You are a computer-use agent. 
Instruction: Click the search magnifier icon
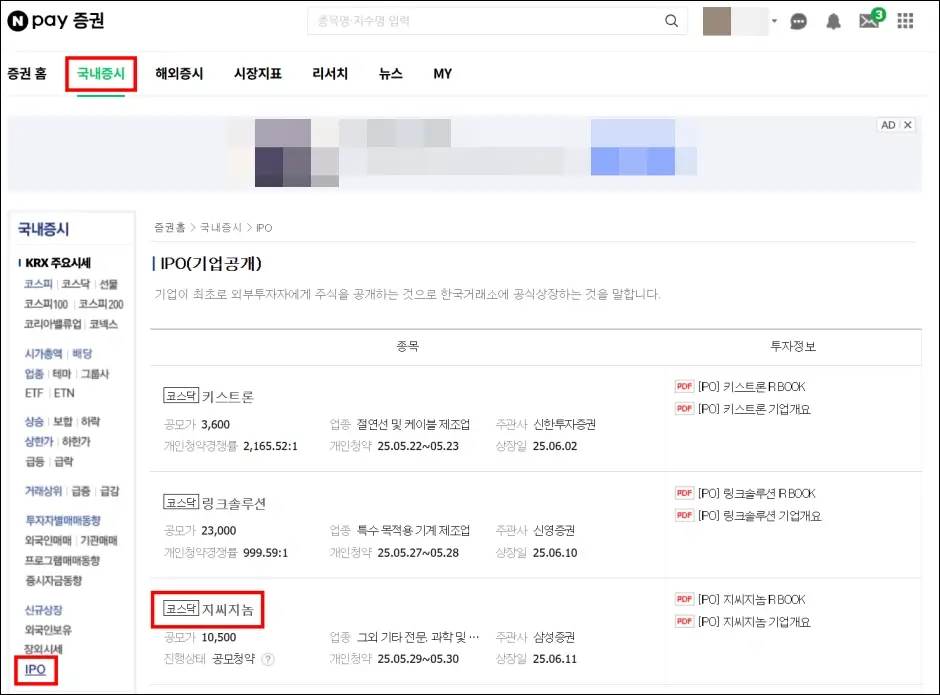pos(671,21)
